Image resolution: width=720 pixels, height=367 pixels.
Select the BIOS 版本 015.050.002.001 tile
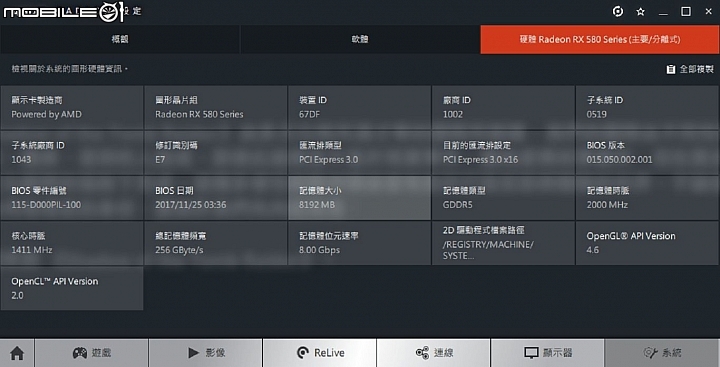coord(647,152)
